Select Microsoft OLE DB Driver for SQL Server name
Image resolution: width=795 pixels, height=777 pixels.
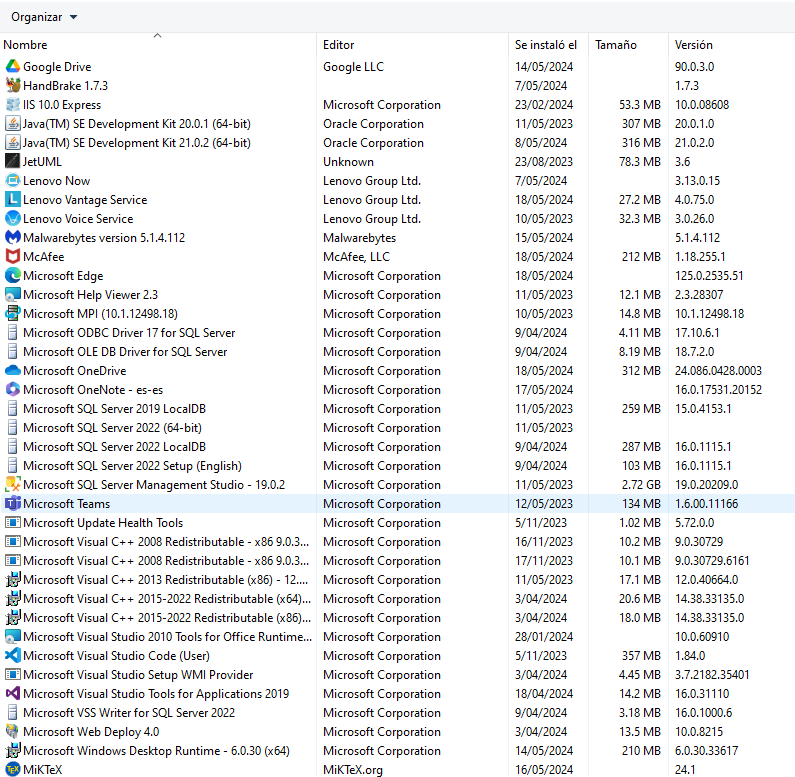[125, 351]
